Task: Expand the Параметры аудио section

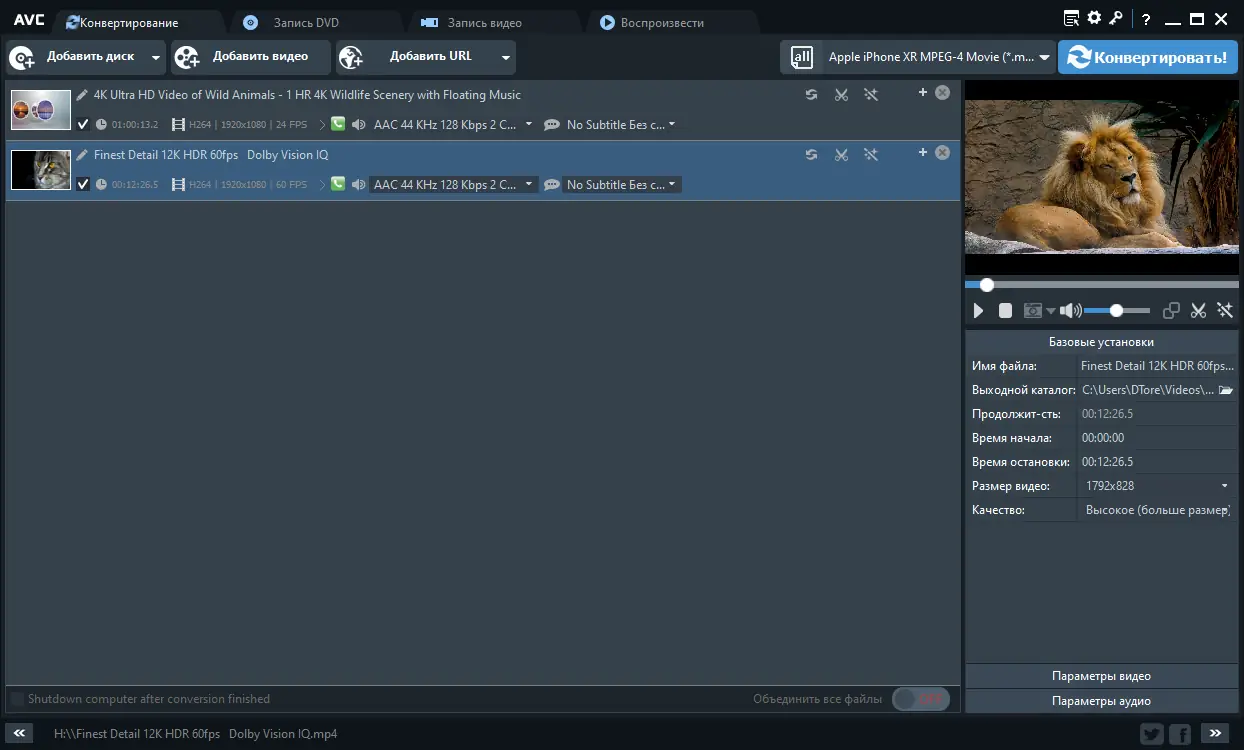Action: [x=1101, y=701]
